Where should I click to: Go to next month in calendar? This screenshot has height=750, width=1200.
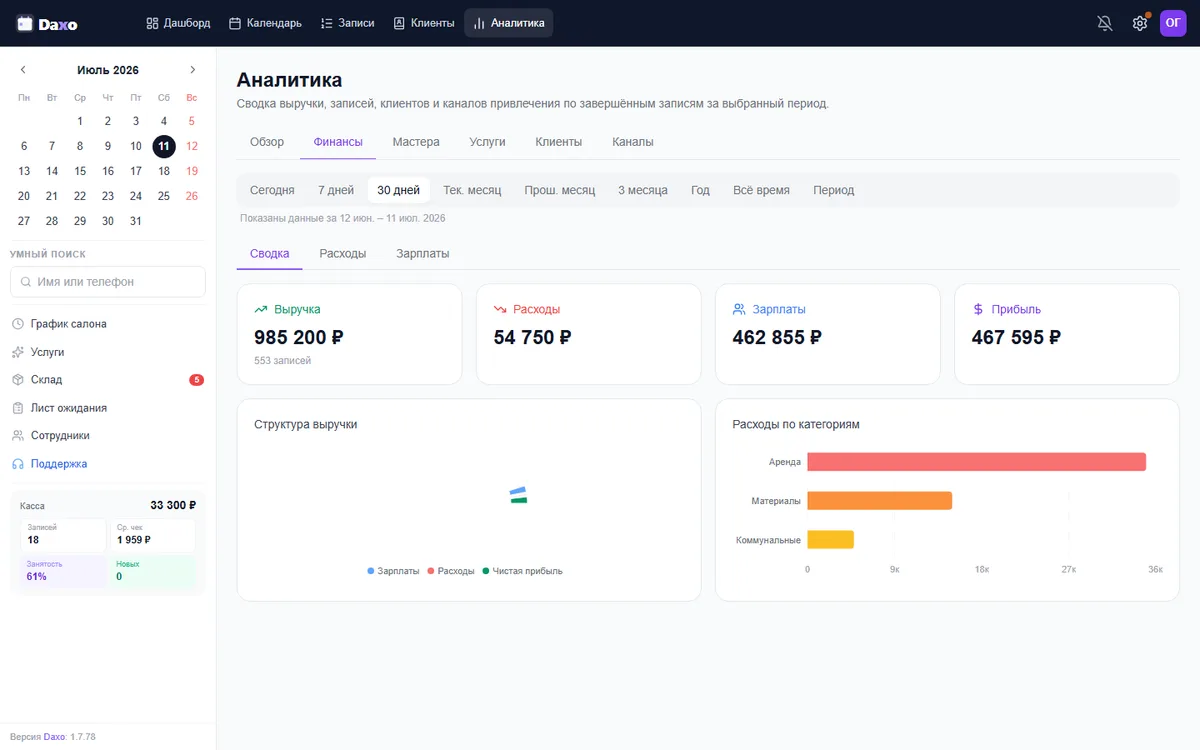point(193,70)
